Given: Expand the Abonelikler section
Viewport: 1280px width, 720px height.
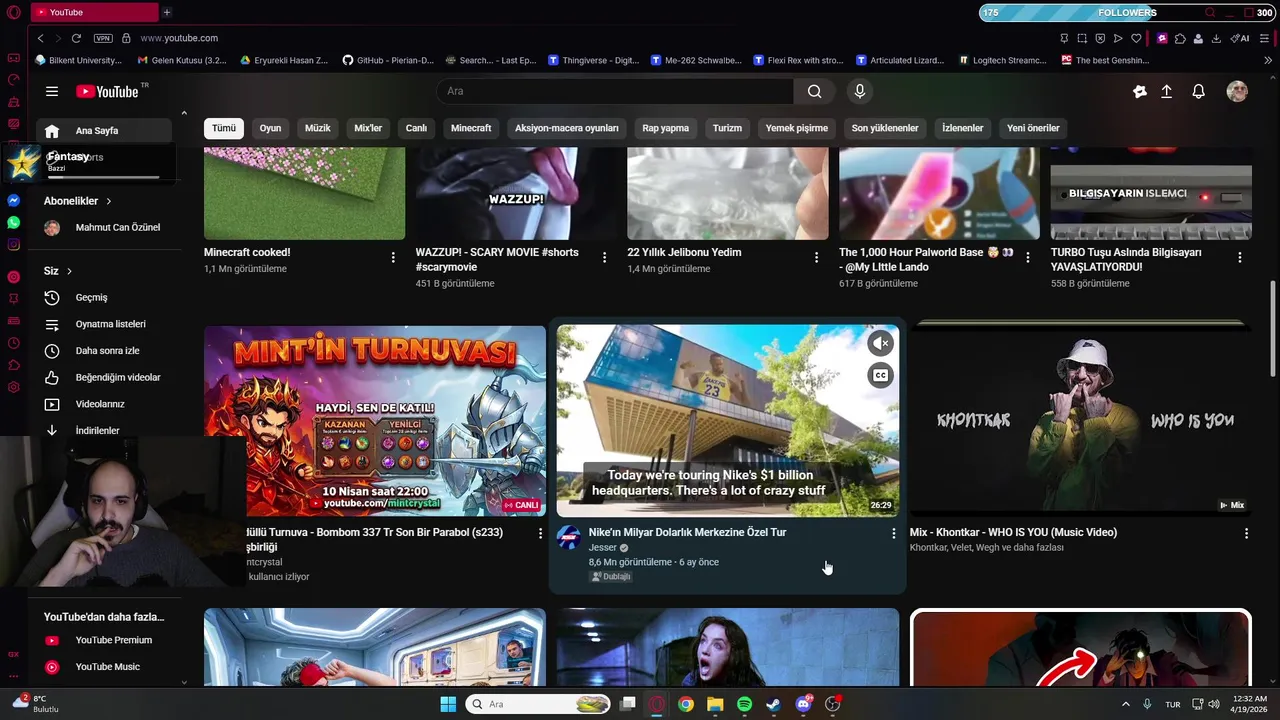Looking at the screenshot, I should click(78, 201).
